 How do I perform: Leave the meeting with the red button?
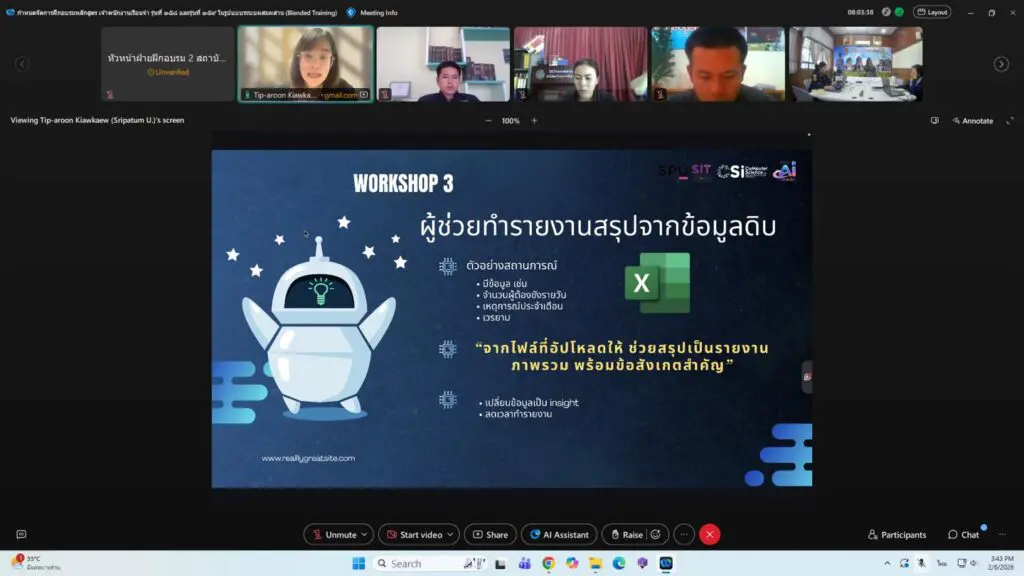click(709, 534)
